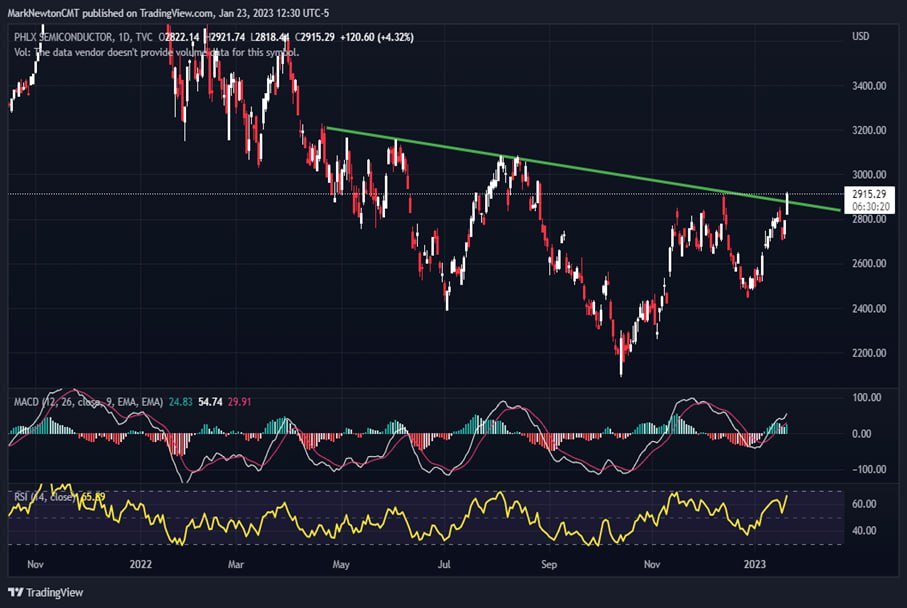Click the 2200.00 price axis label

(869, 353)
